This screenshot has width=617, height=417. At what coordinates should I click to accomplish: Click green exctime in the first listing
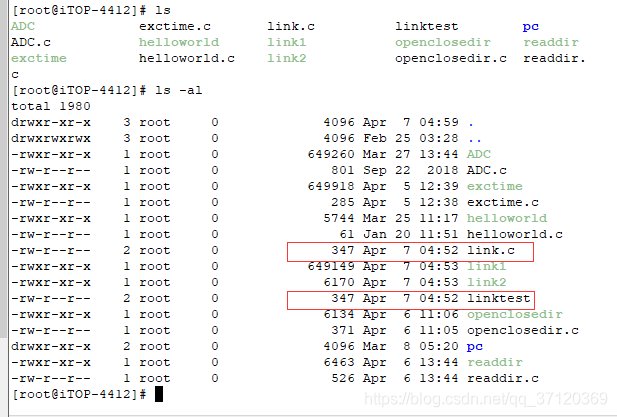39,58
